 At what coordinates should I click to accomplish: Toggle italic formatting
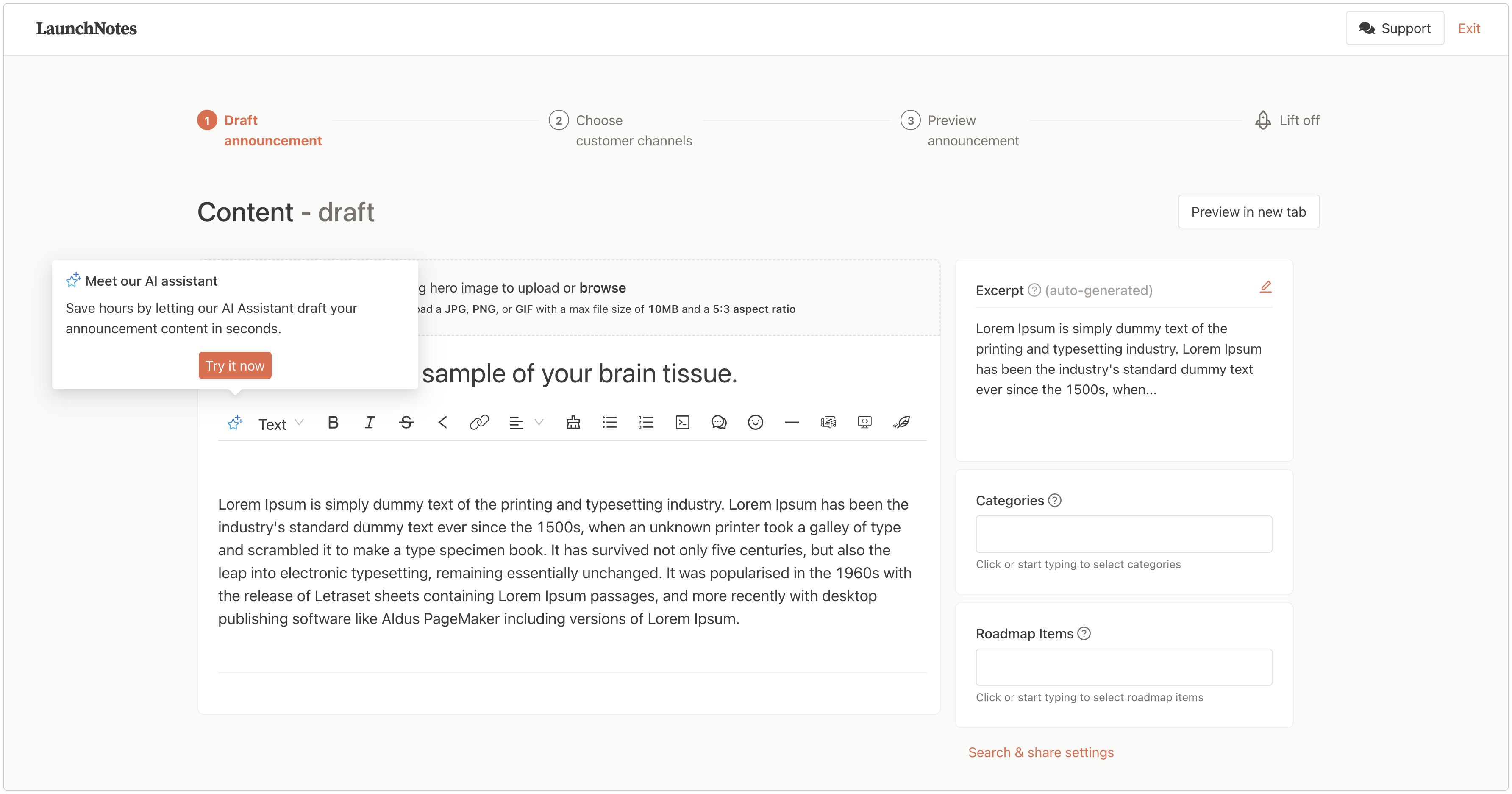click(x=369, y=422)
